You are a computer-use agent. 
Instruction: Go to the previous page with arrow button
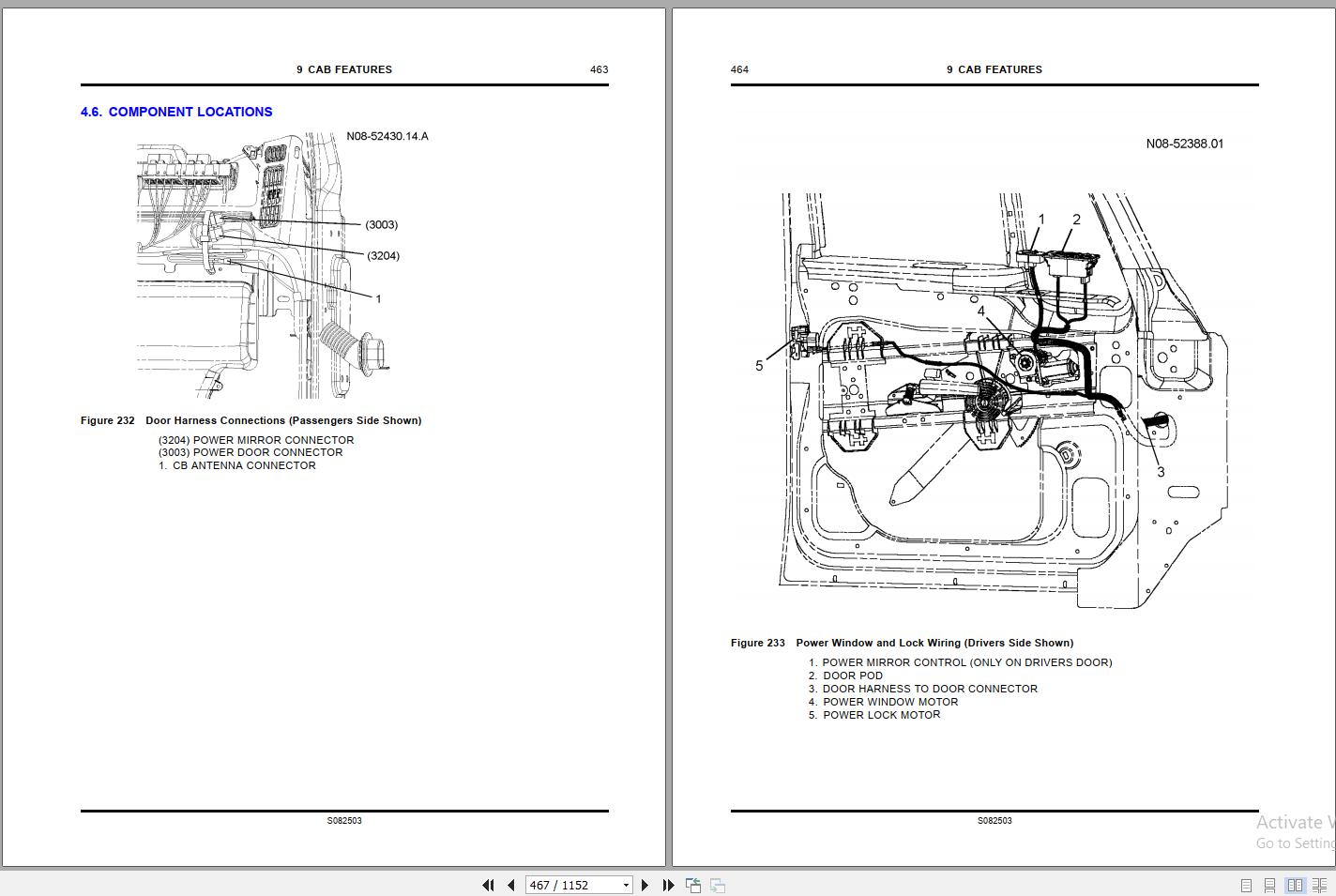[x=510, y=885]
